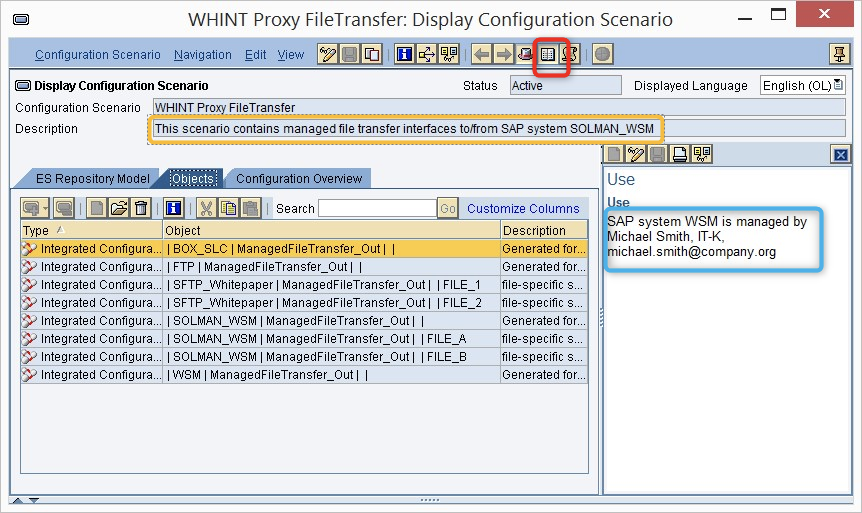The height and width of the screenshot is (513, 862).
Task: Click the Description column header
Action: 544,230
